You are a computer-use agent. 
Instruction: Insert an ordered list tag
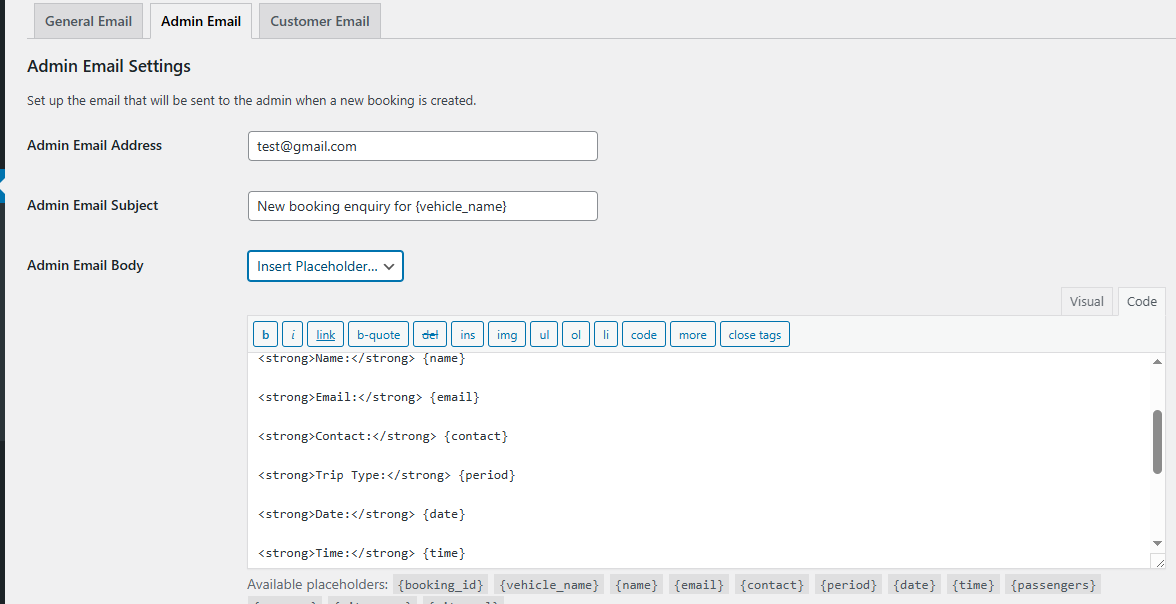tap(575, 333)
